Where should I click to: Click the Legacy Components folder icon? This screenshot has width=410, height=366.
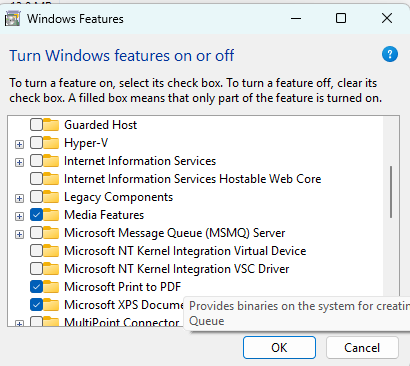pos(51,197)
